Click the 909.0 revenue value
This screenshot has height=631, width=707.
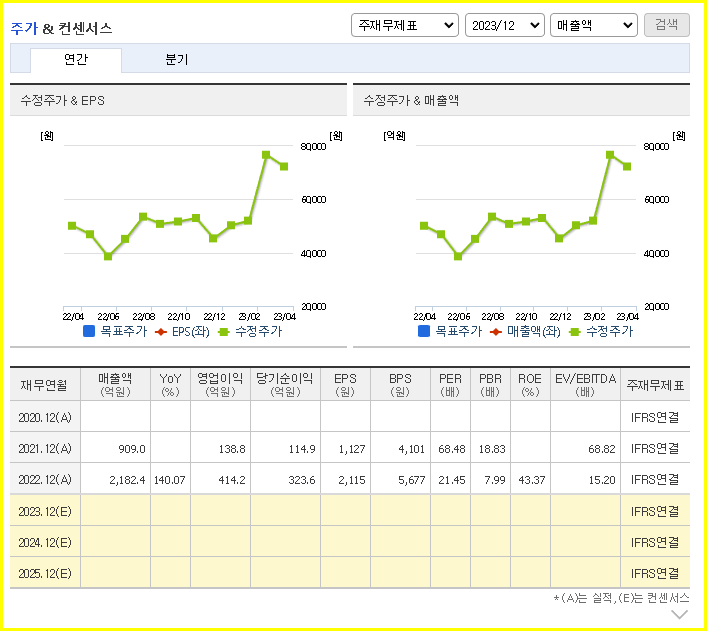pos(132,449)
